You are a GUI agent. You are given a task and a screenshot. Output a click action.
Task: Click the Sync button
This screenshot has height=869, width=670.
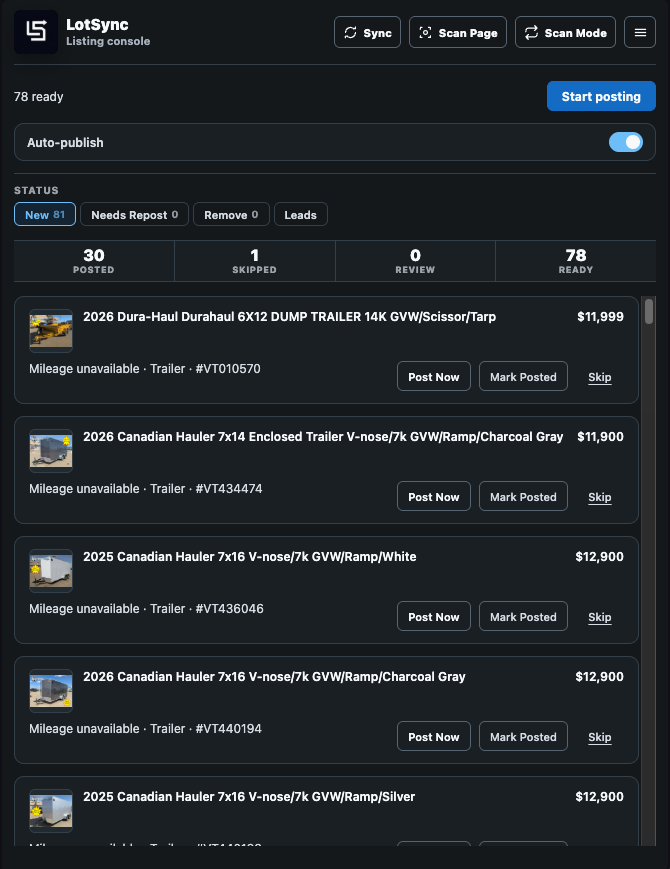click(x=367, y=32)
